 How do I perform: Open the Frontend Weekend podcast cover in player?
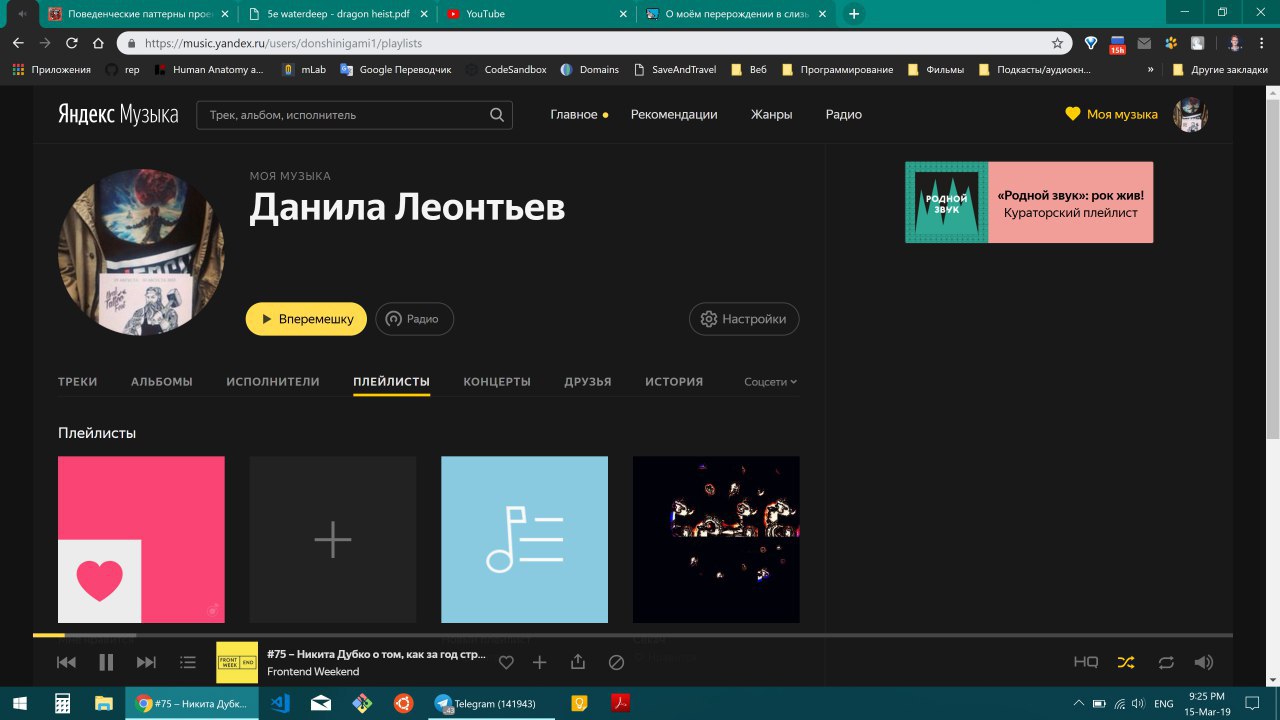coord(237,662)
